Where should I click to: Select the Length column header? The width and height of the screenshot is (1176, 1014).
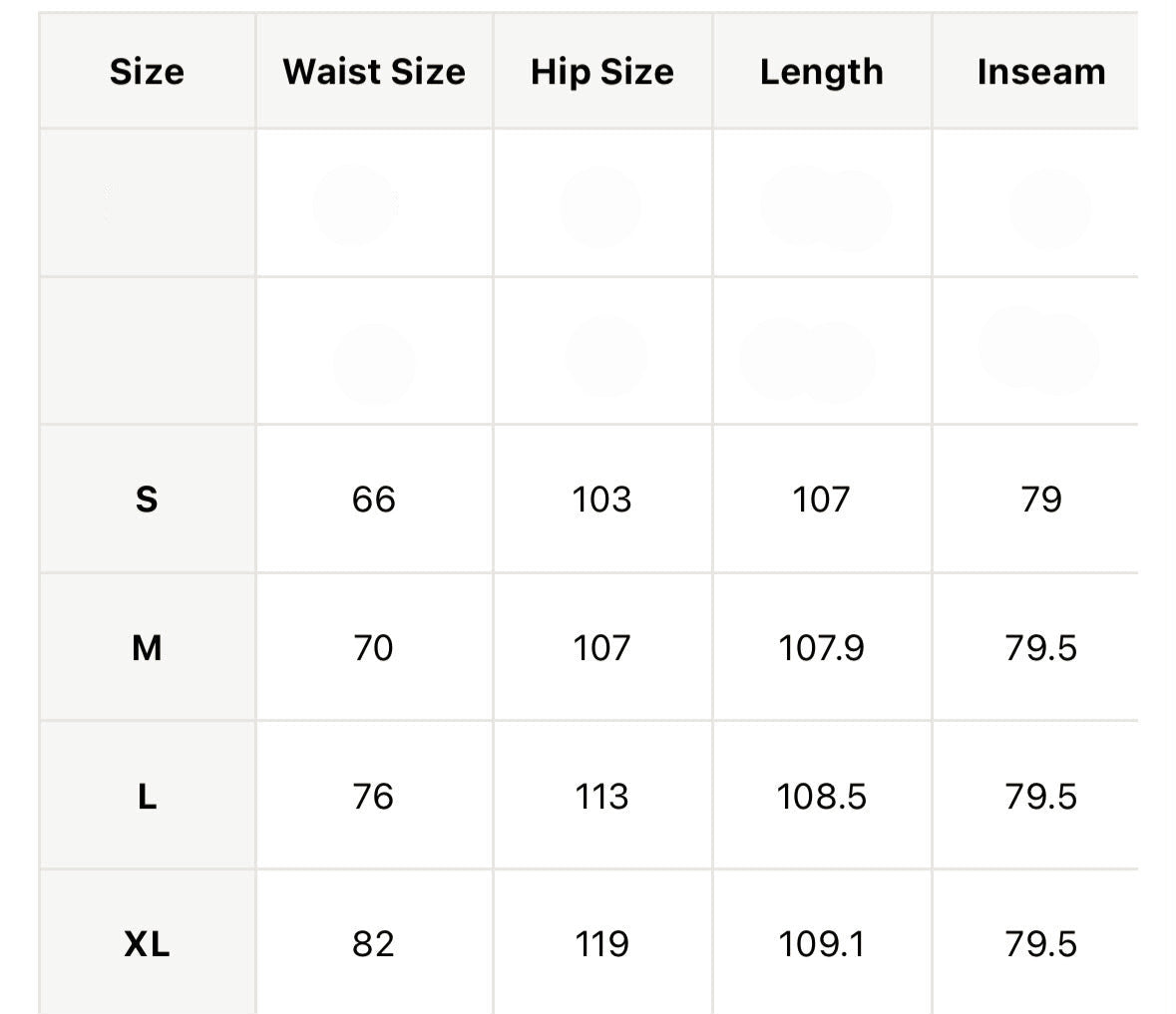[822, 73]
